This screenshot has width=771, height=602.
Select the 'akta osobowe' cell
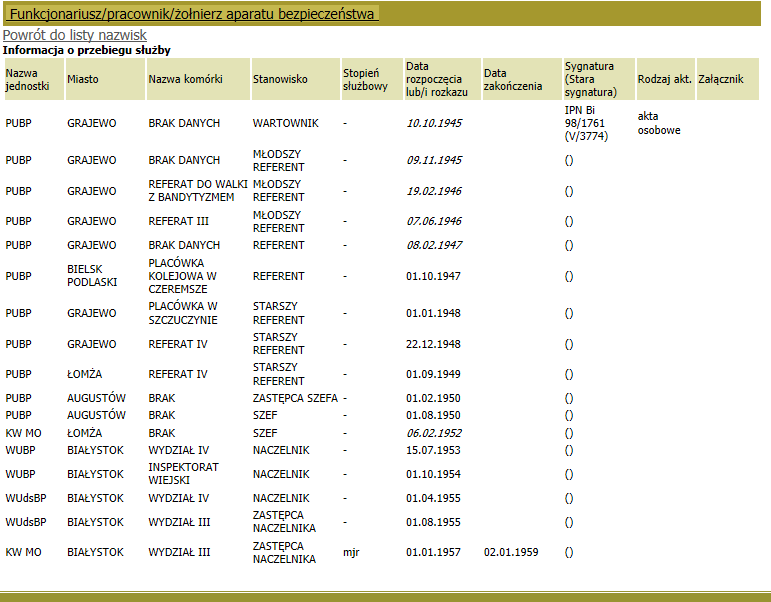[658, 123]
